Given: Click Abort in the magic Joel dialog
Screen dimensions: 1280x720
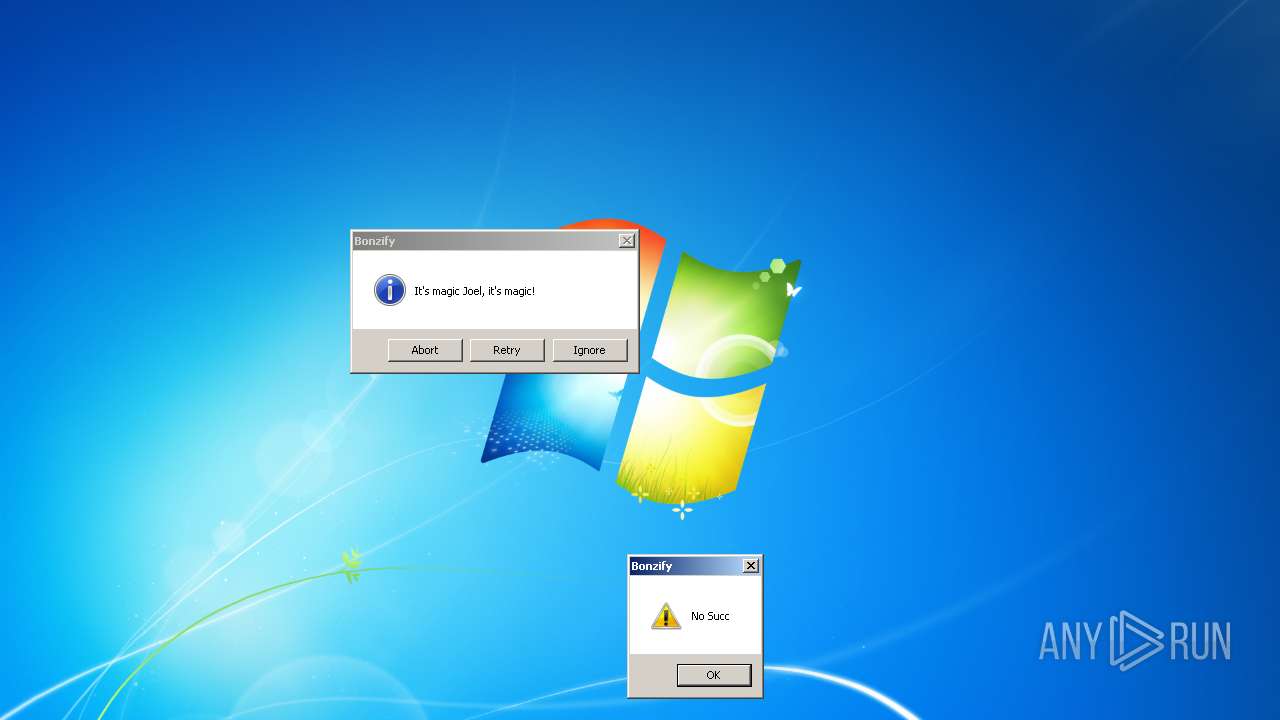Looking at the screenshot, I should coord(425,350).
